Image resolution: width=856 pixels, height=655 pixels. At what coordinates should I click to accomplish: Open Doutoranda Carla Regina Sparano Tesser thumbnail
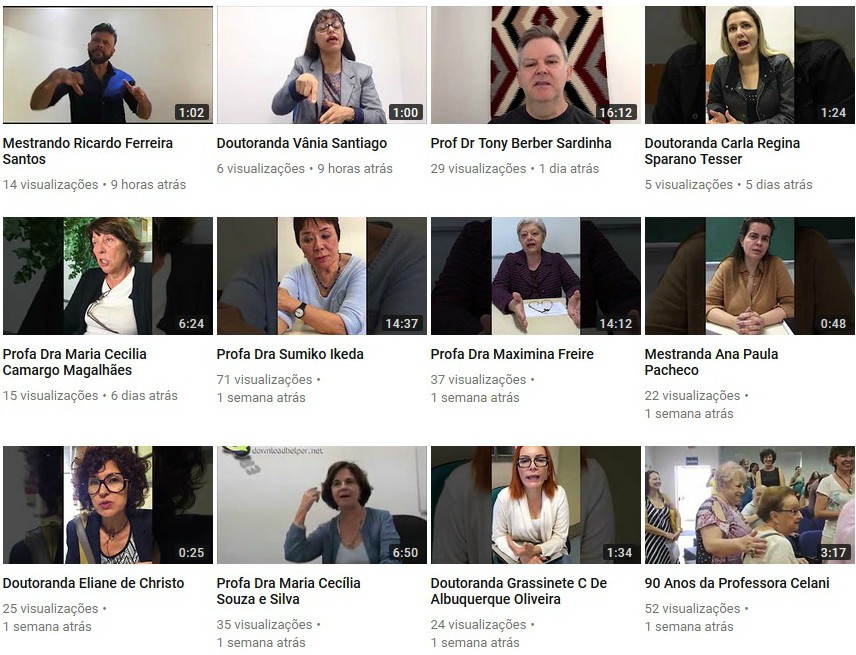click(x=750, y=65)
